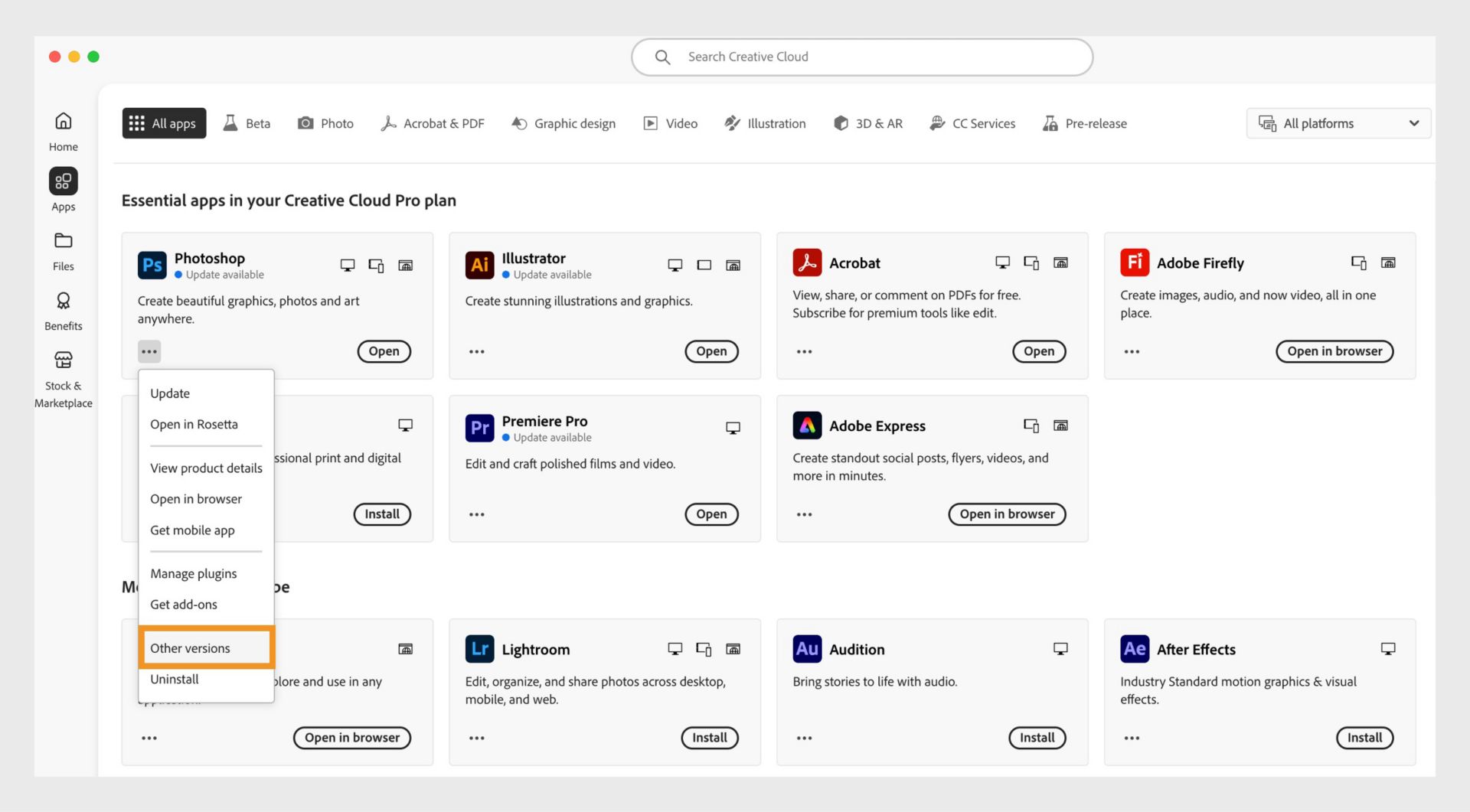The width and height of the screenshot is (1470, 812).
Task: Open Acrobat's three-dot more options menu
Action: pos(804,352)
